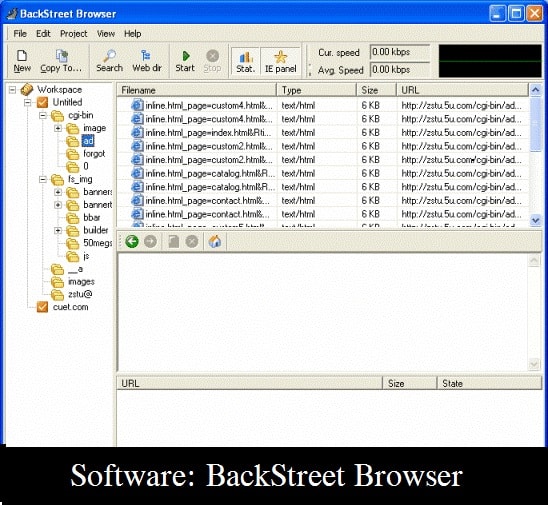The height and width of the screenshot is (505, 548).
Task: Select the highlighted ad folder
Action: coord(88,140)
